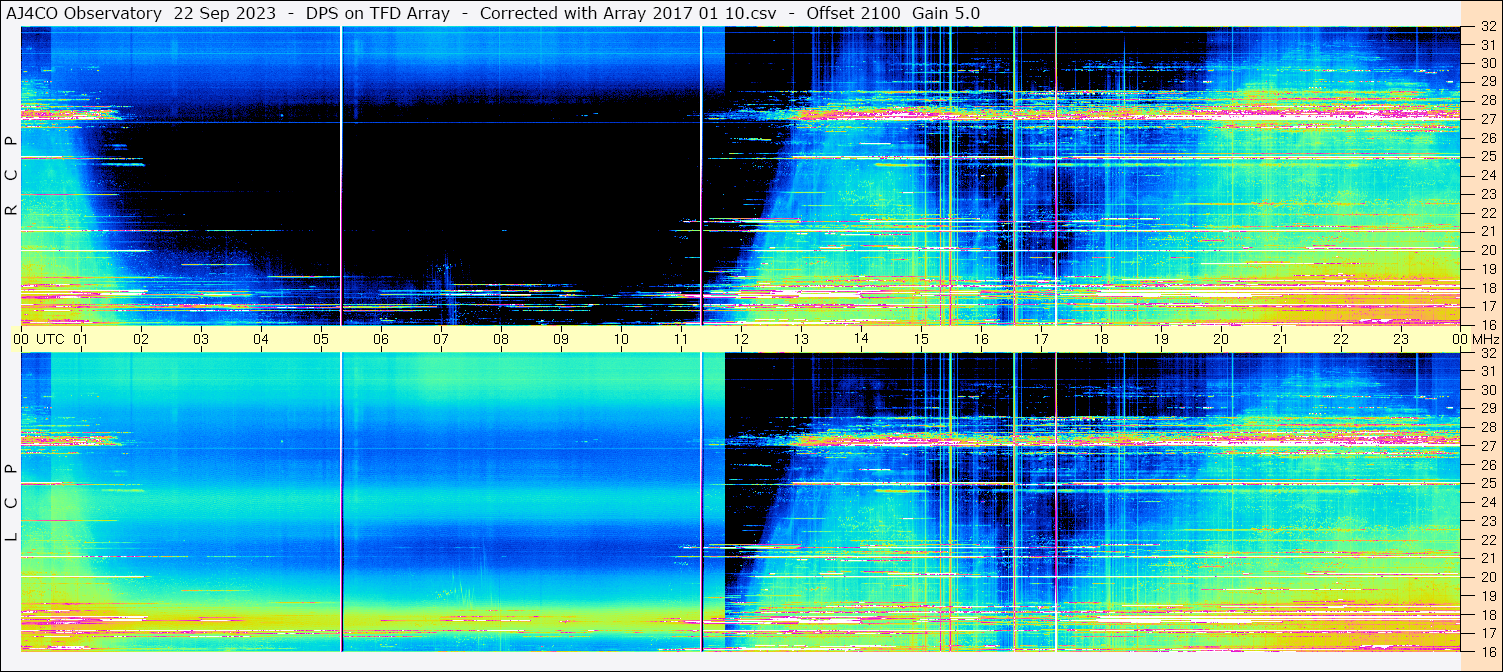Click the AJ4CO Observatory title text
Image resolution: width=1503 pixels, height=672 pixels.
[x=84, y=13]
